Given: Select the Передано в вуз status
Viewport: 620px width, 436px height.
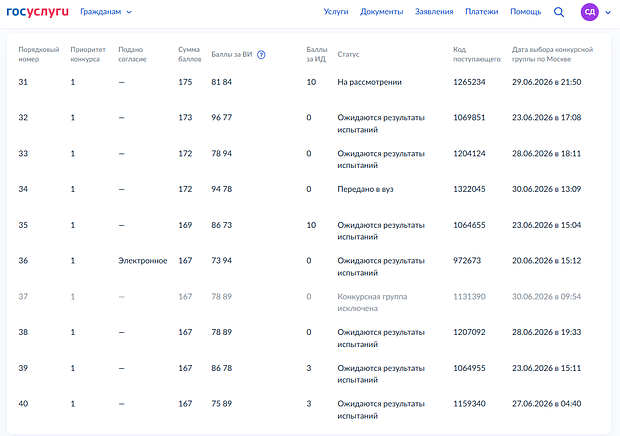Looking at the screenshot, I should point(365,189).
